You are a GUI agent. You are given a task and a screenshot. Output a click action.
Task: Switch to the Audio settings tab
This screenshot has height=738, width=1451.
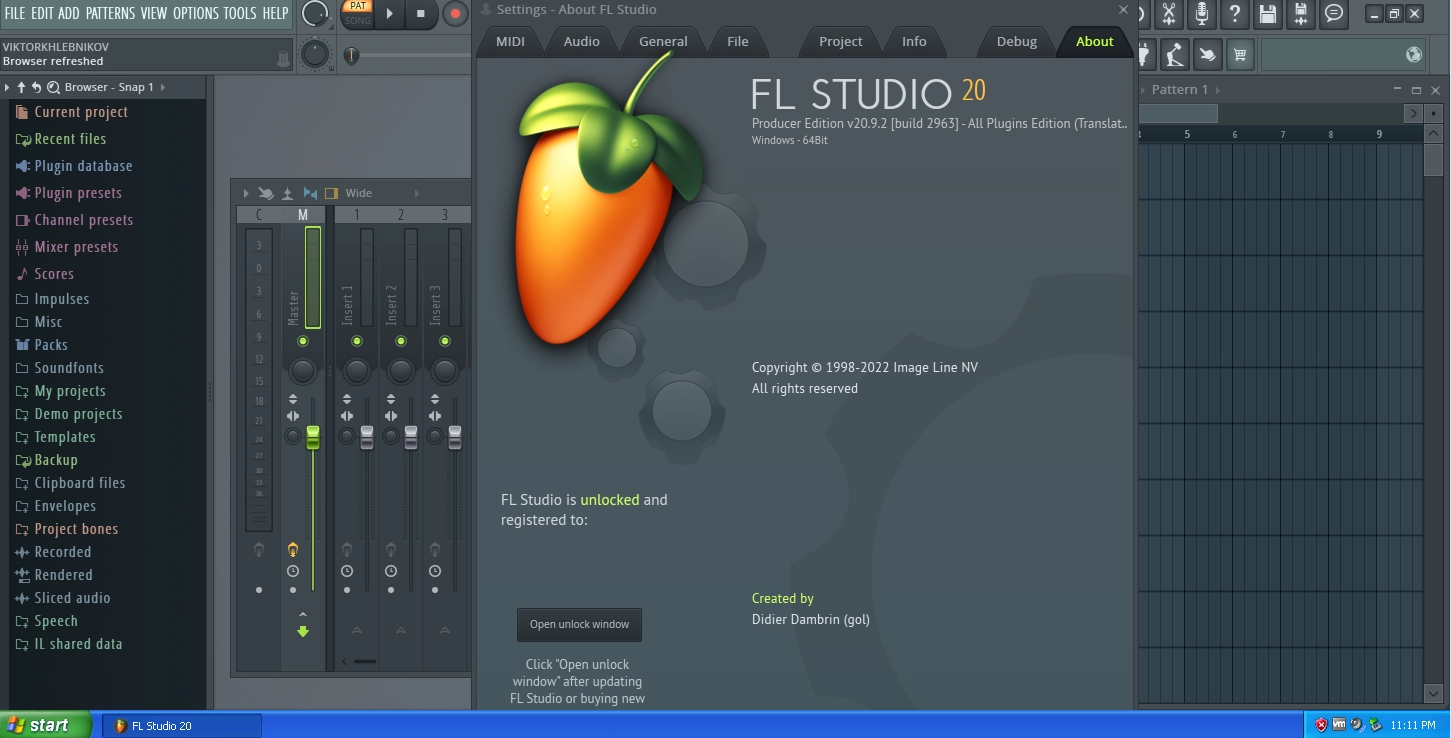(581, 41)
